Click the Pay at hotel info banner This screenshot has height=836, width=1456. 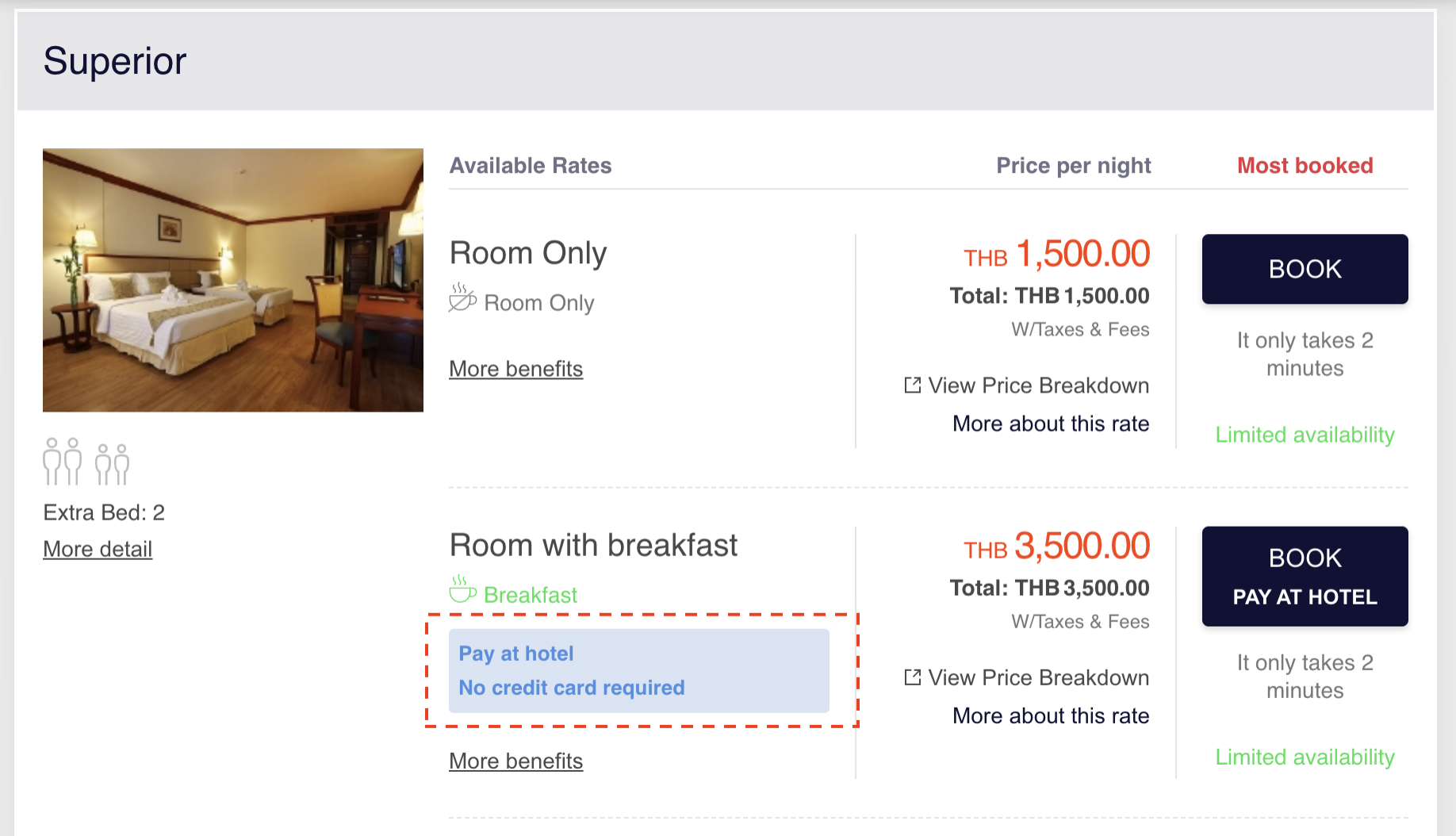coord(638,670)
